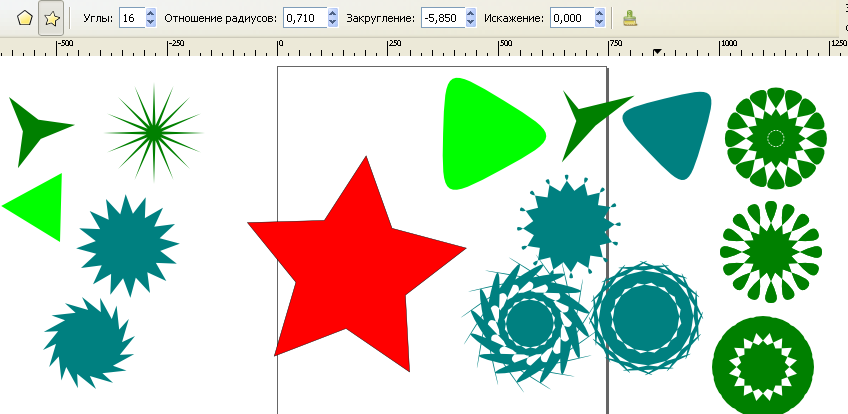Screen dimensions: 848x414
Task: Reset shape parameters with broom icon
Action: click(630, 18)
